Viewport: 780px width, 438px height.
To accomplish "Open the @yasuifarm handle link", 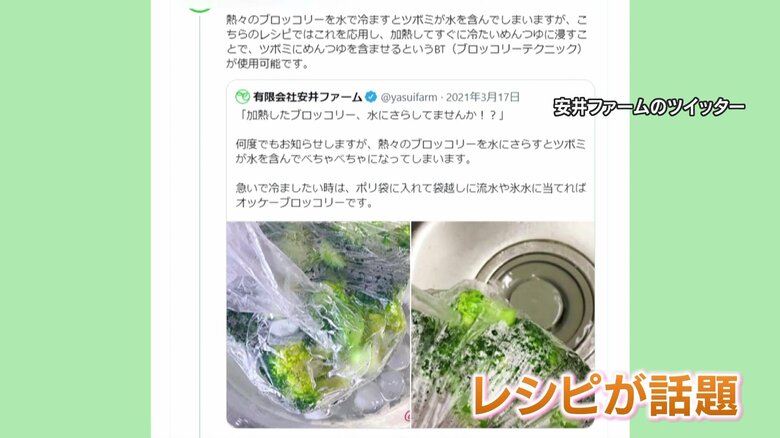I will (409, 97).
